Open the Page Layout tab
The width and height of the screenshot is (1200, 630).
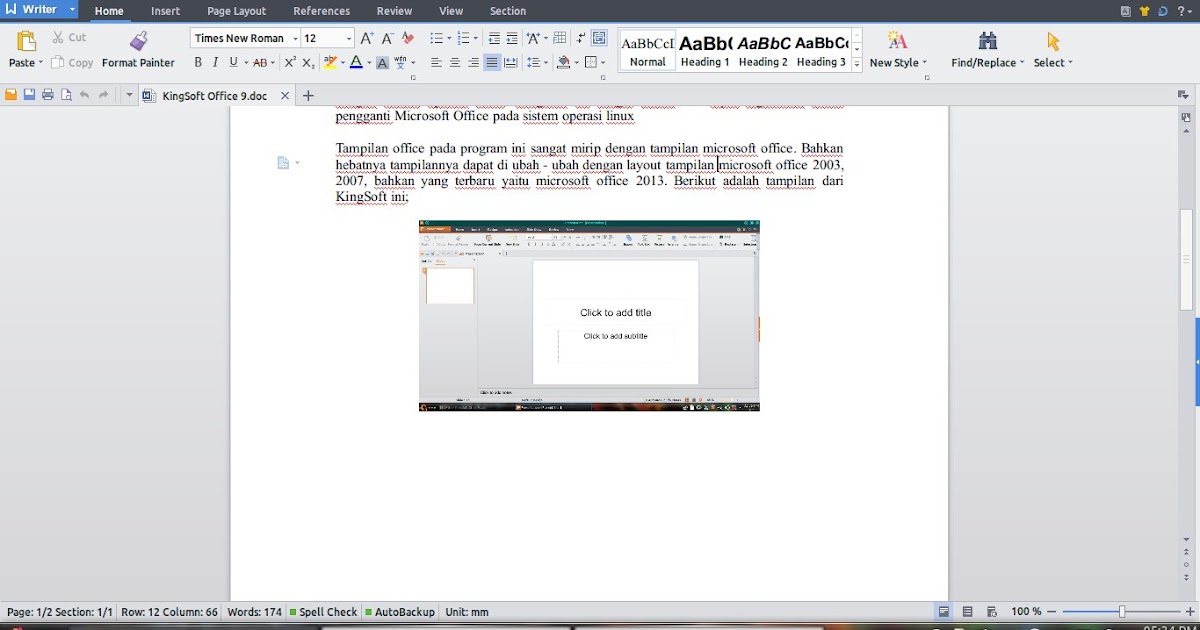click(x=237, y=11)
